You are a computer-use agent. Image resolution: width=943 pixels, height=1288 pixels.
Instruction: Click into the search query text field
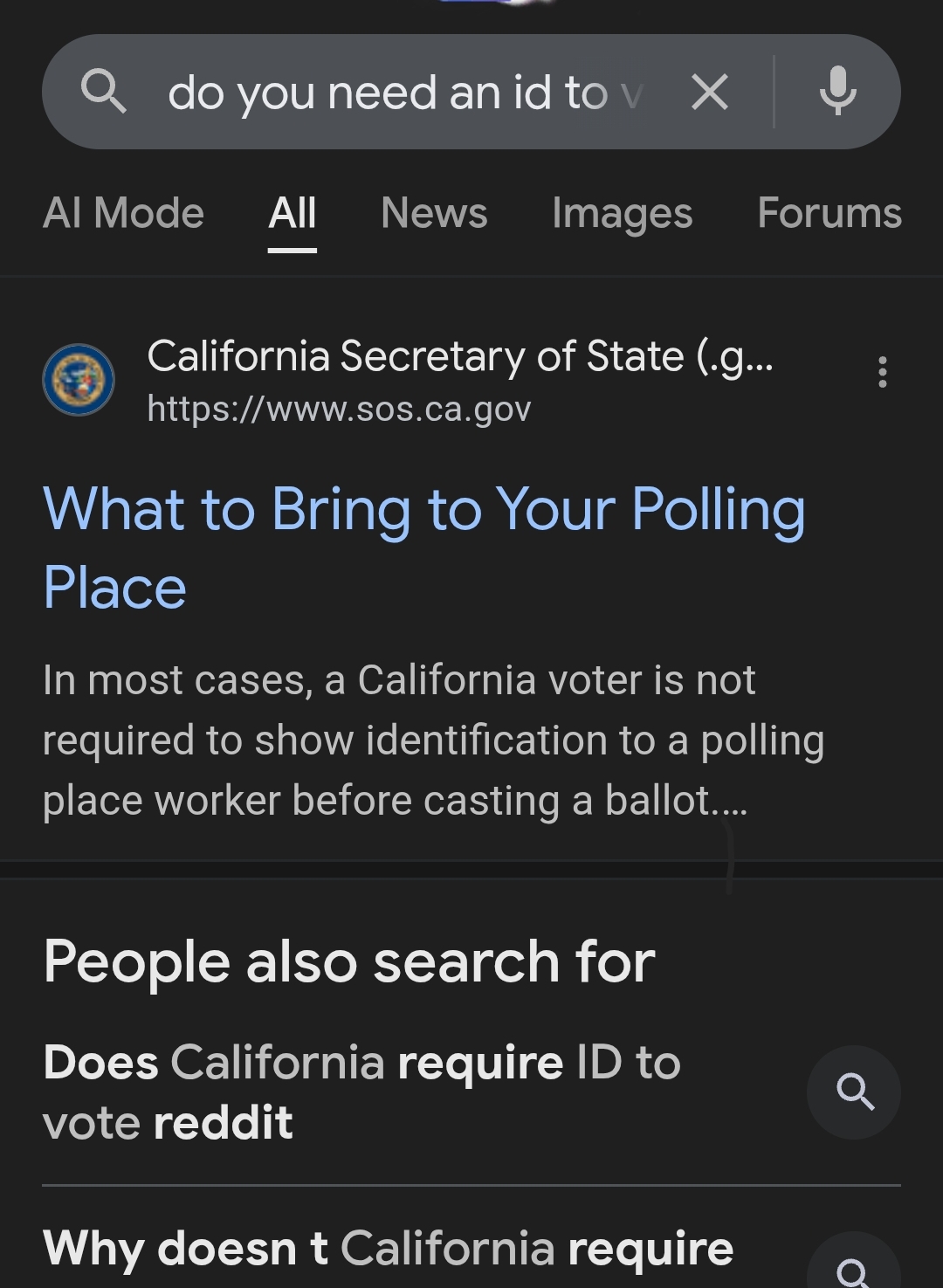pyautogui.click(x=402, y=93)
